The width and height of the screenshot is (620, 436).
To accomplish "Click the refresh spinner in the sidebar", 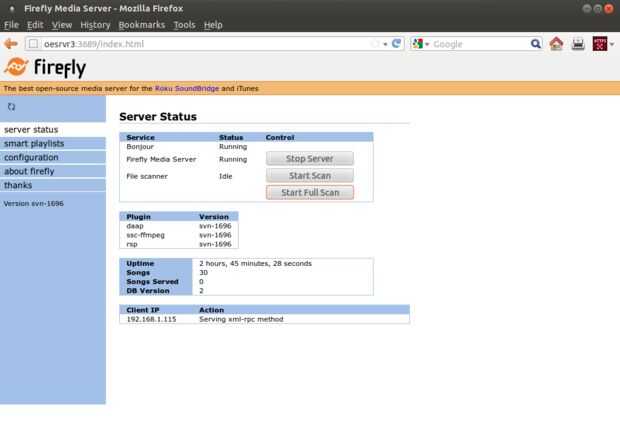I will click(11, 107).
